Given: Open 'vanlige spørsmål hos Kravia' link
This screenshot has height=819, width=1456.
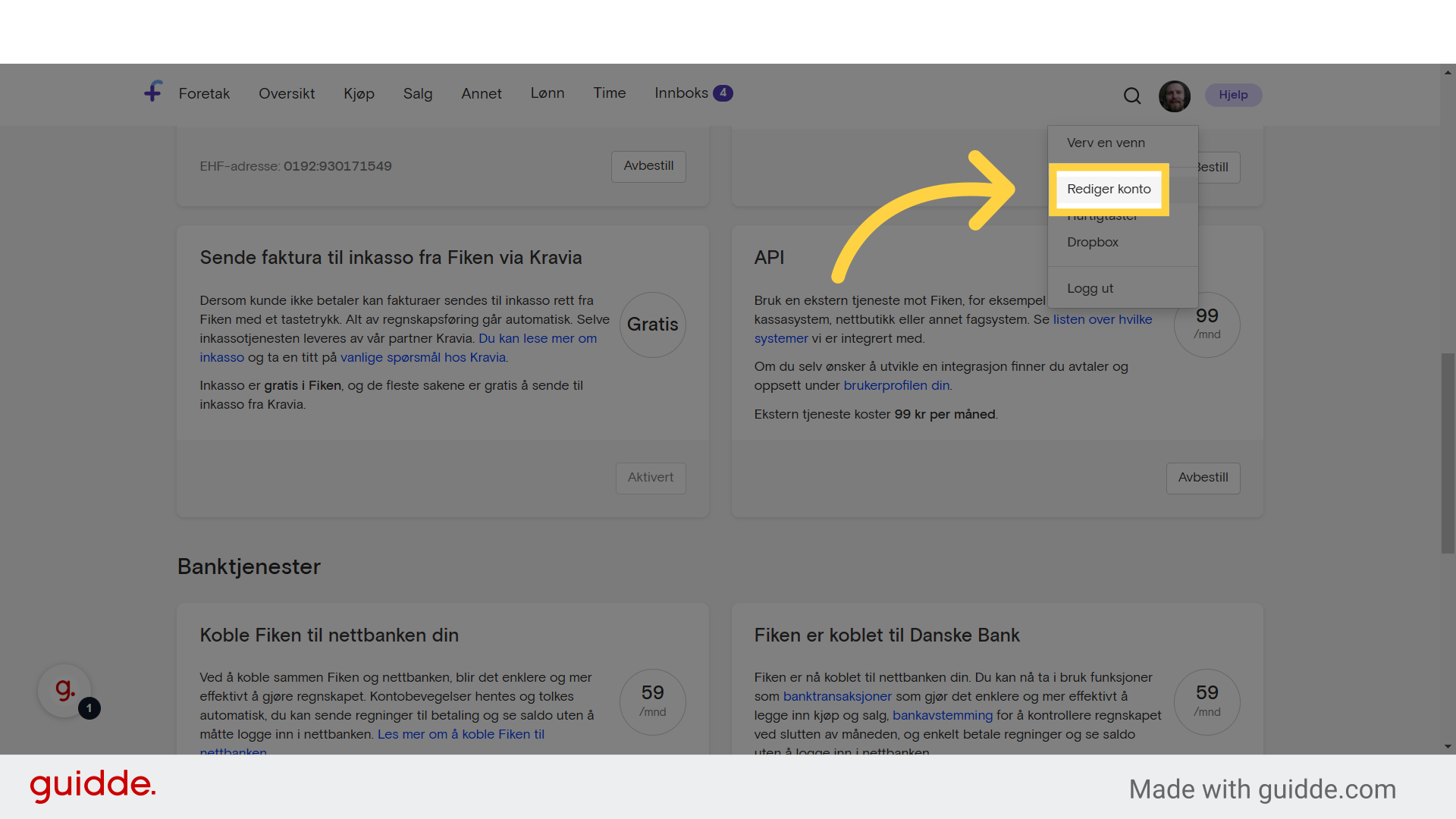Looking at the screenshot, I should (423, 357).
